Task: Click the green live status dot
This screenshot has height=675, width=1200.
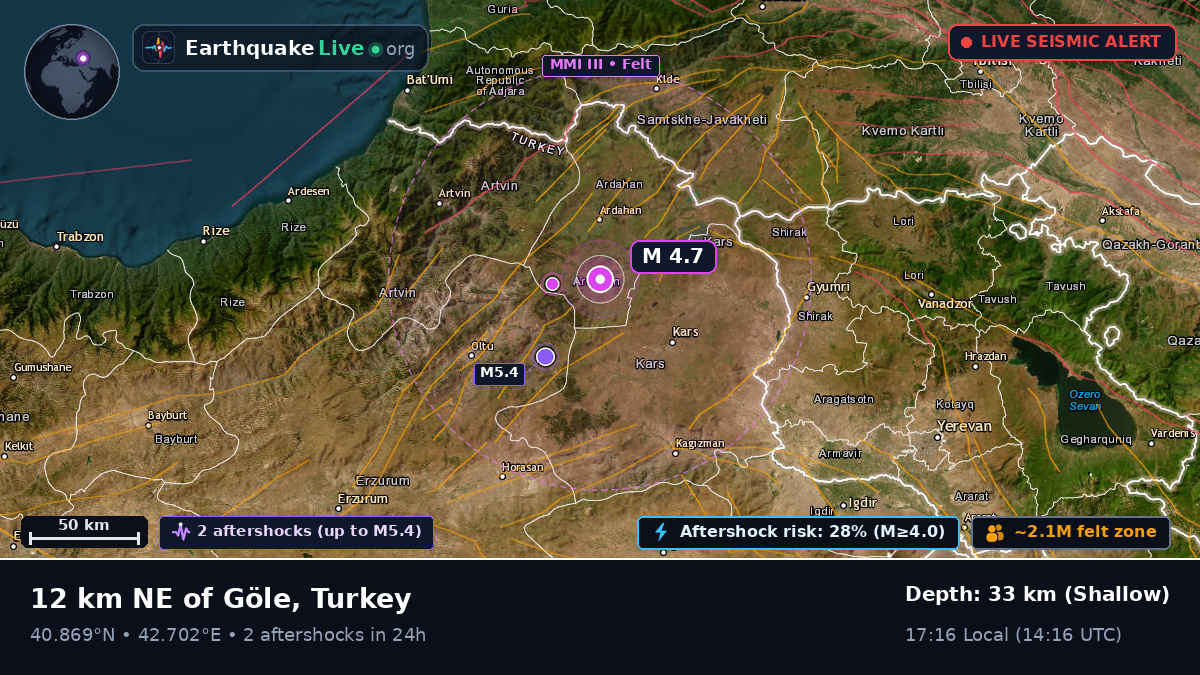Action: (375, 49)
